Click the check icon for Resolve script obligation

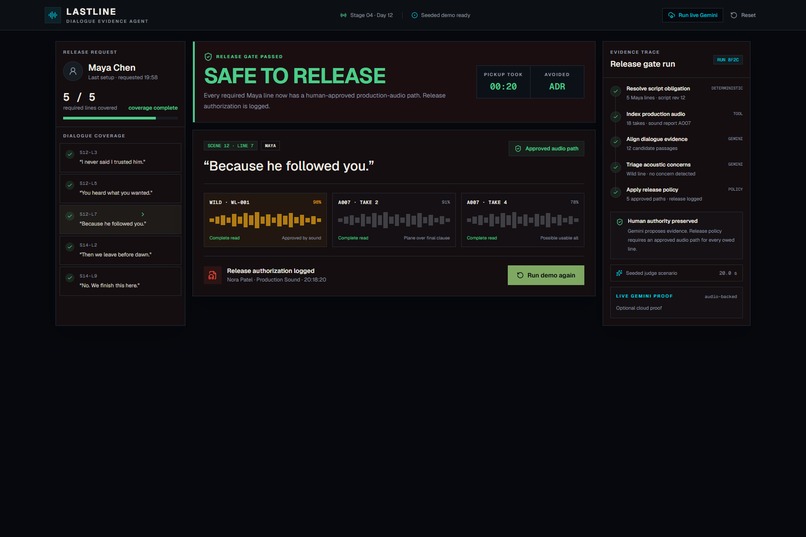[615, 91]
